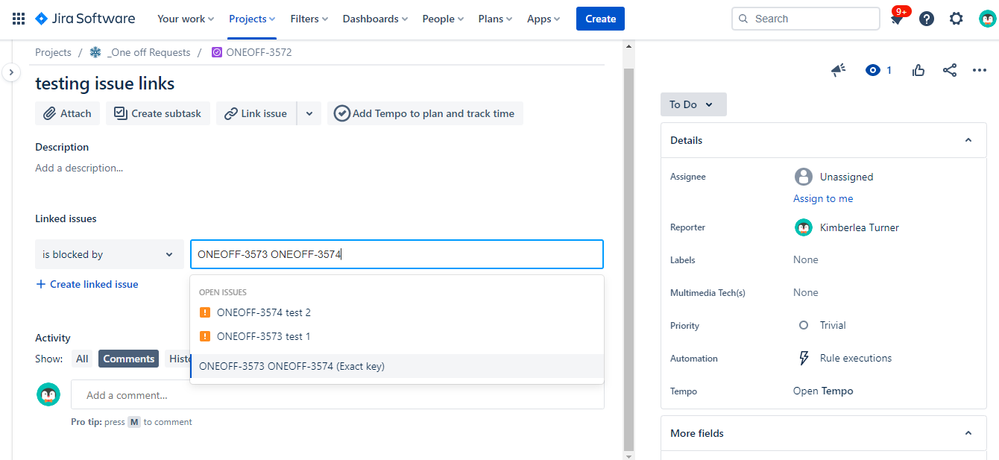Click the reporter Kimberlea Turner
Screen dimensions: 999x460
pos(859,227)
